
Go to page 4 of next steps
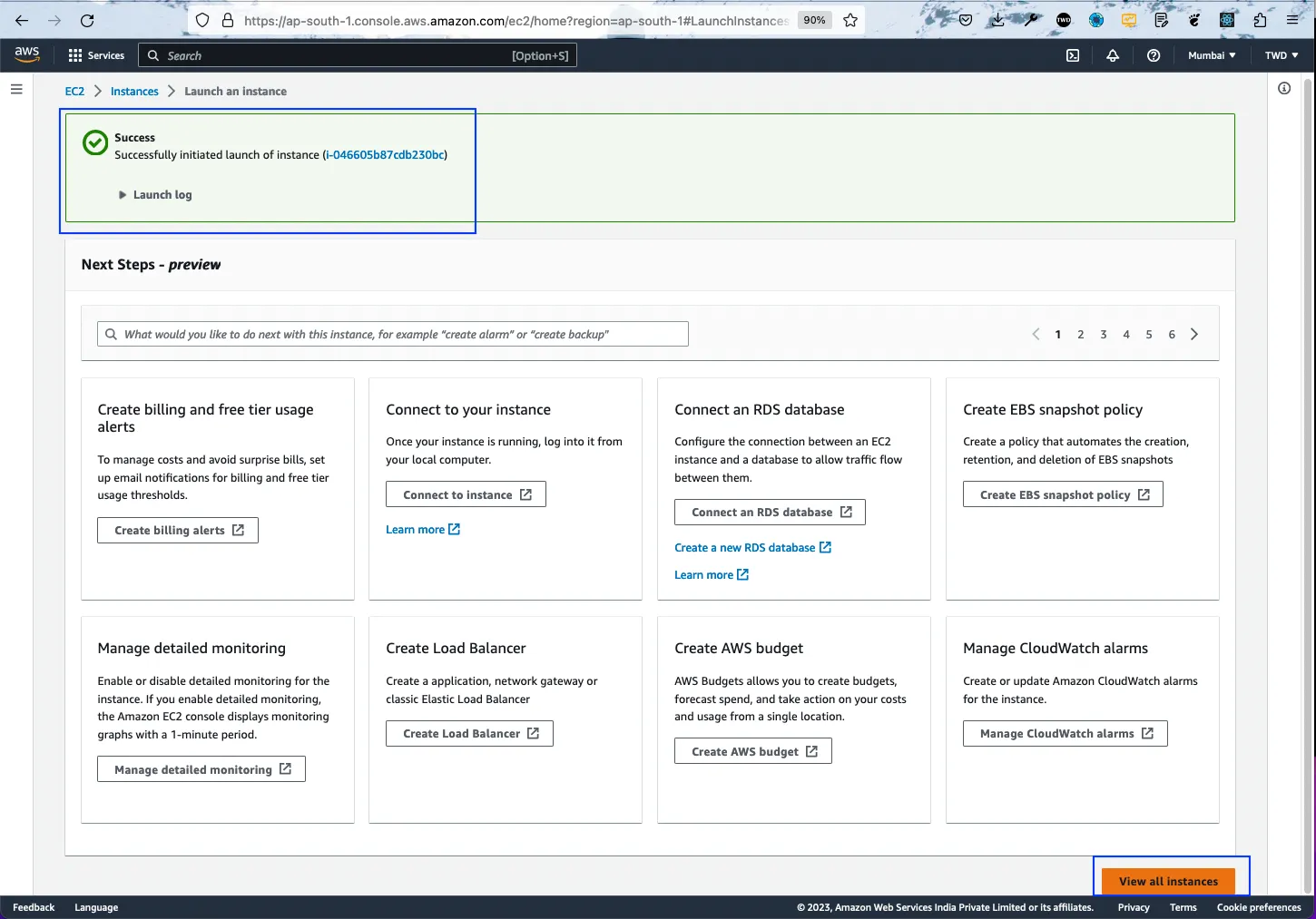point(1126,335)
